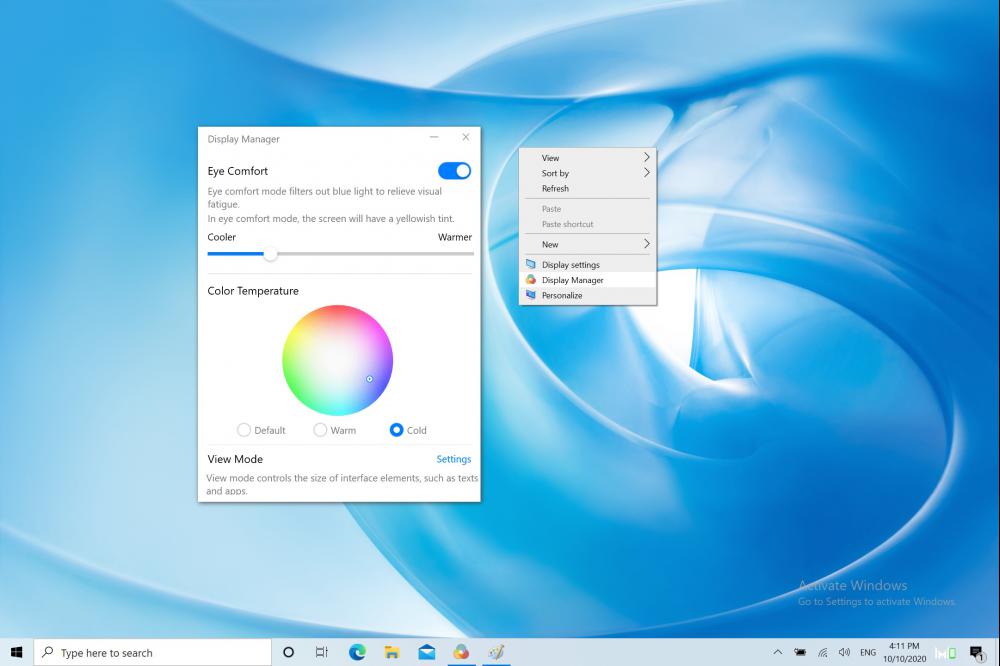Close the Display Manager window

tap(466, 137)
